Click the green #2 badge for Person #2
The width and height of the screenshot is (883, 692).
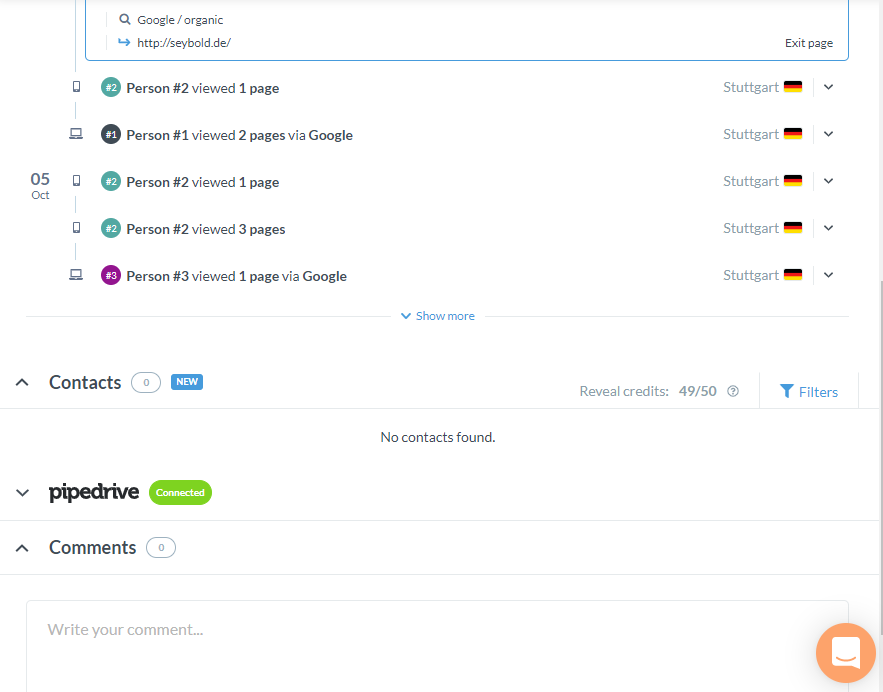click(x=109, y=87)
